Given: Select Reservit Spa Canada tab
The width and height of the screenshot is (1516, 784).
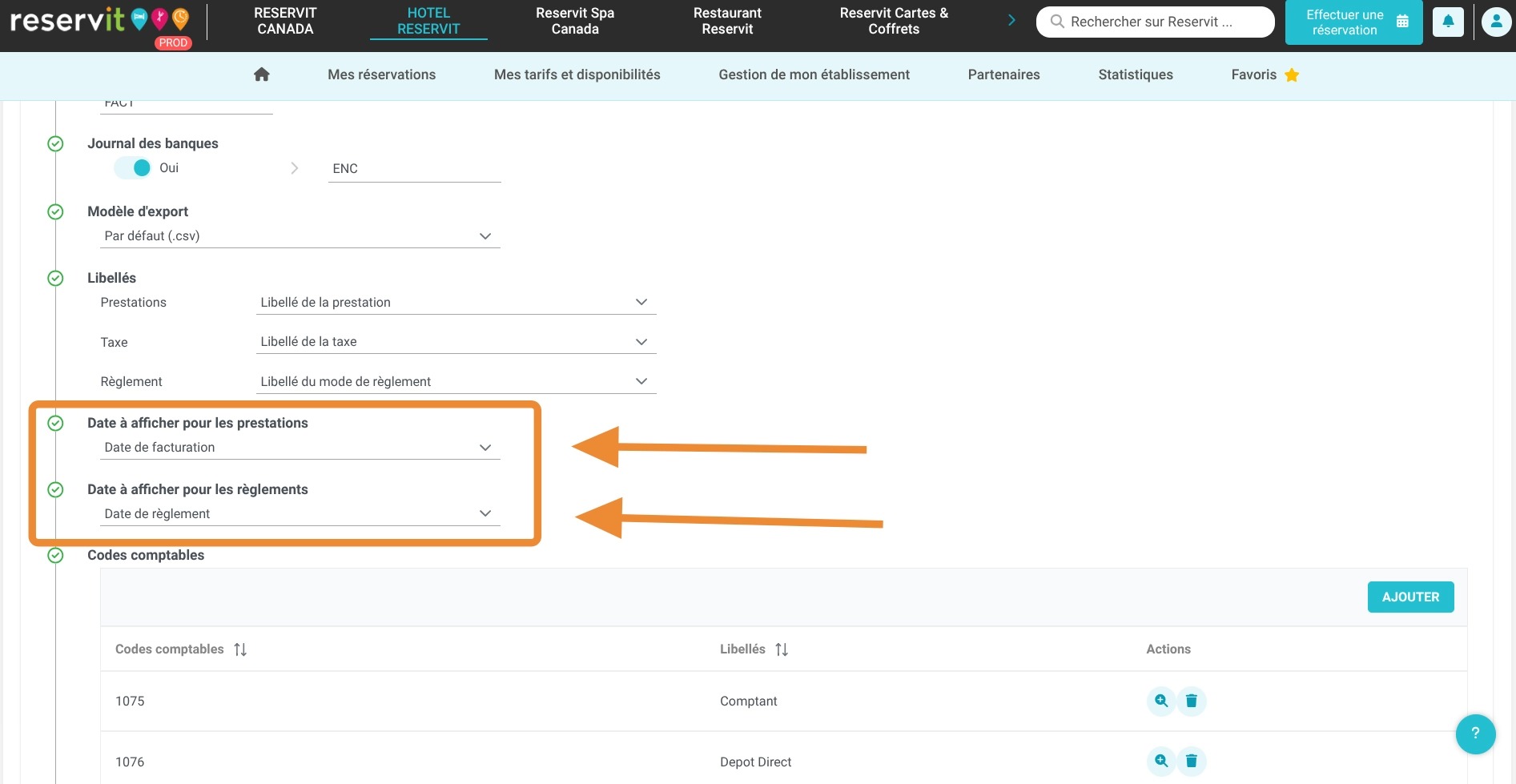Looking at the screenshot, I should point(575,21).
